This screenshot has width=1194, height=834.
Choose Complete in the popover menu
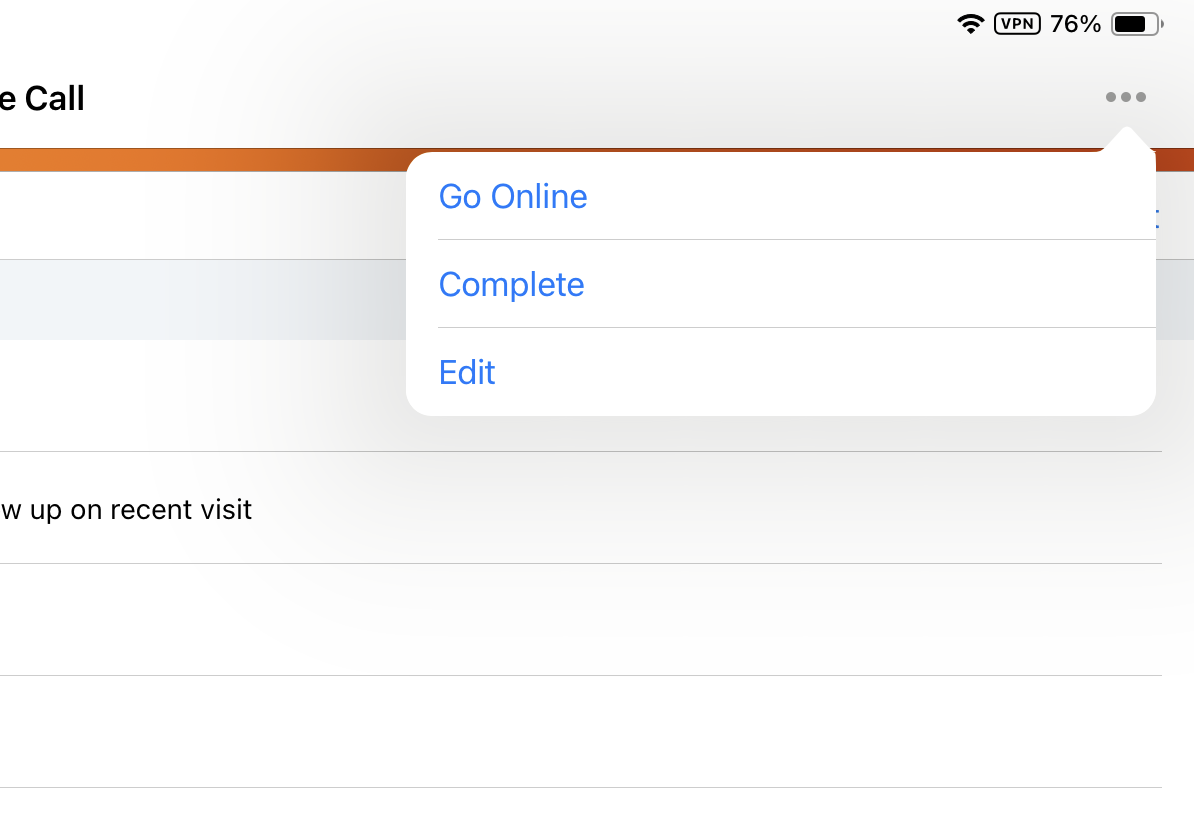click(511, 284)
